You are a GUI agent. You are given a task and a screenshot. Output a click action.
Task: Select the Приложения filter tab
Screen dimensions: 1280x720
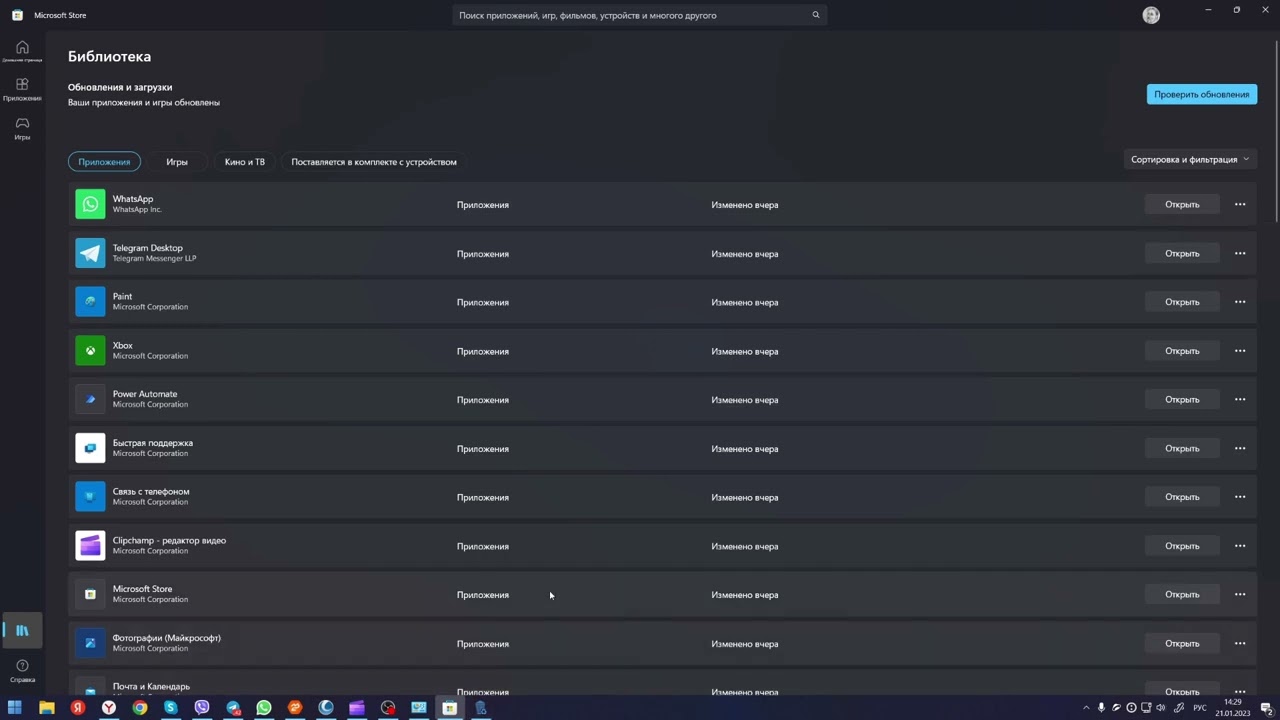point(104,161)
